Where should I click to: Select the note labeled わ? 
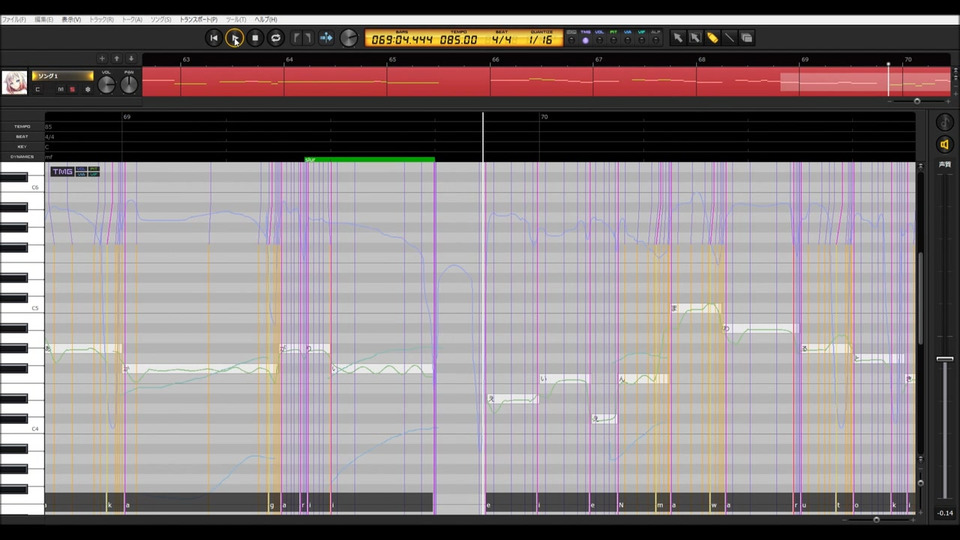(x=761, y=328)
